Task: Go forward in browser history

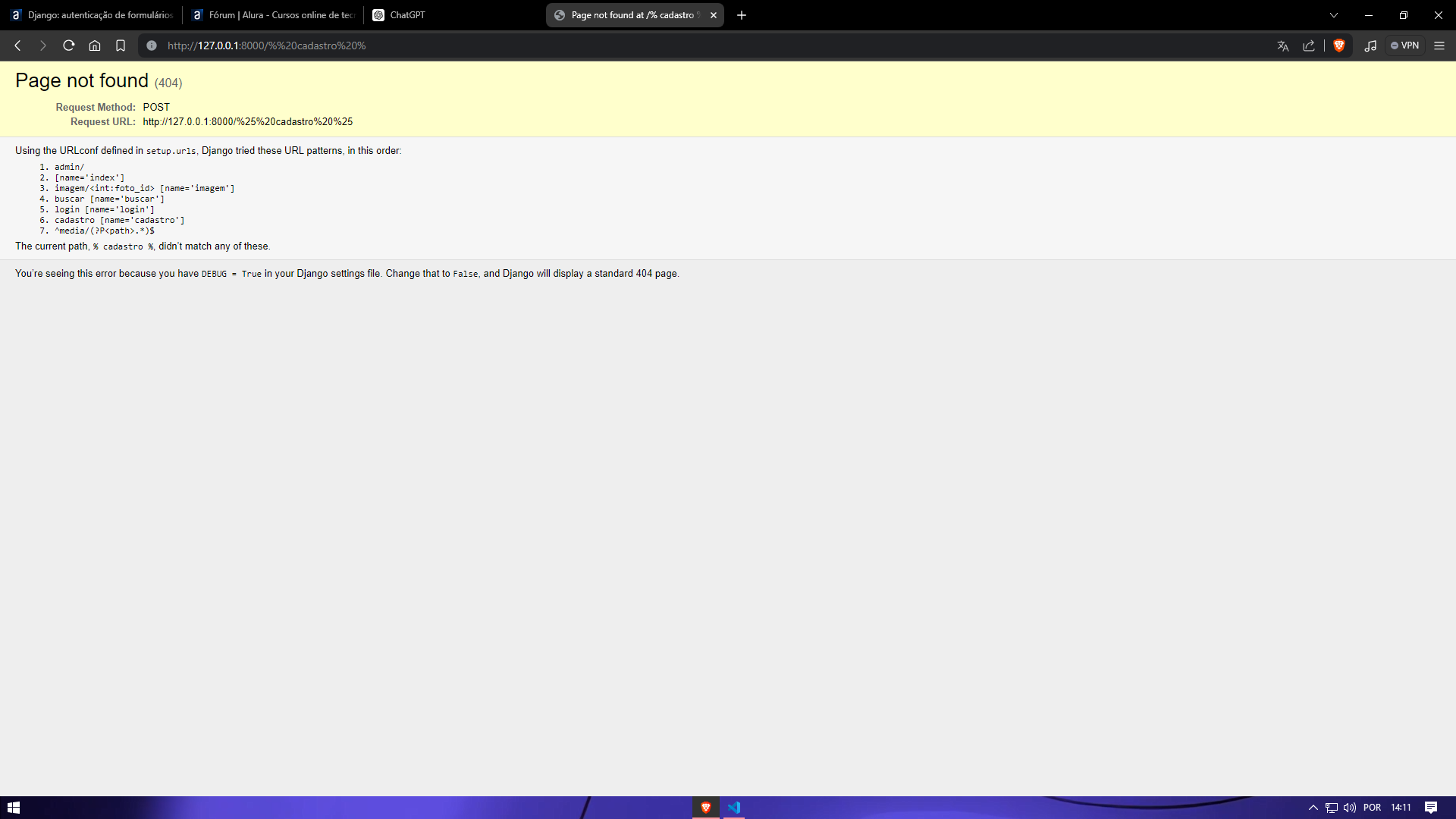Action: (x=43, y=45)
